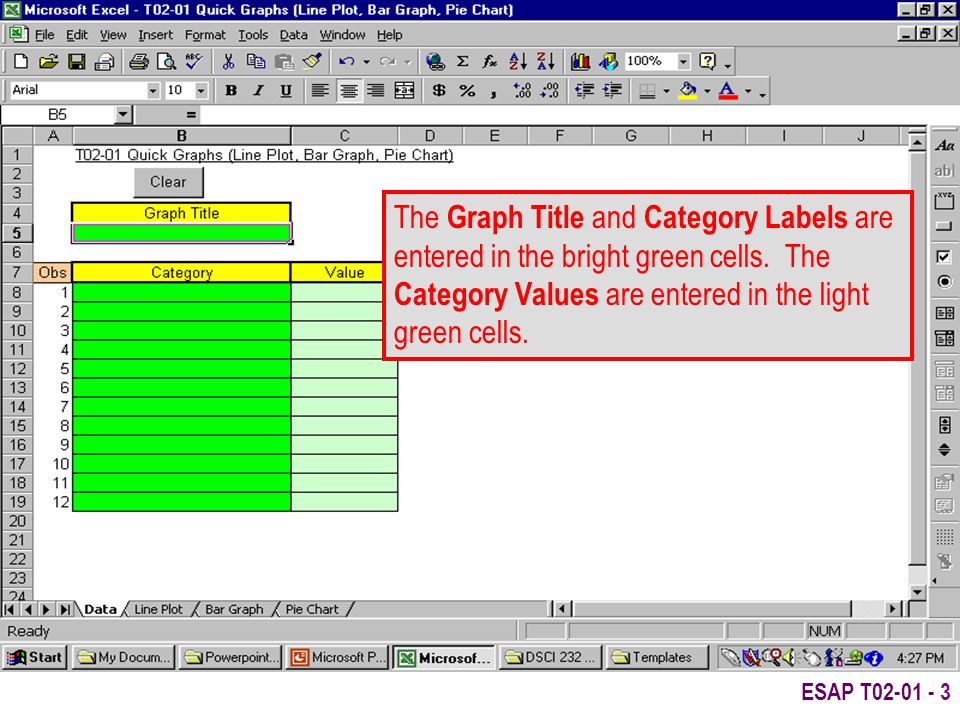Click the Copy icon
Screen dimensions: 960x720
pyautogui.click(x=255, y=61)
